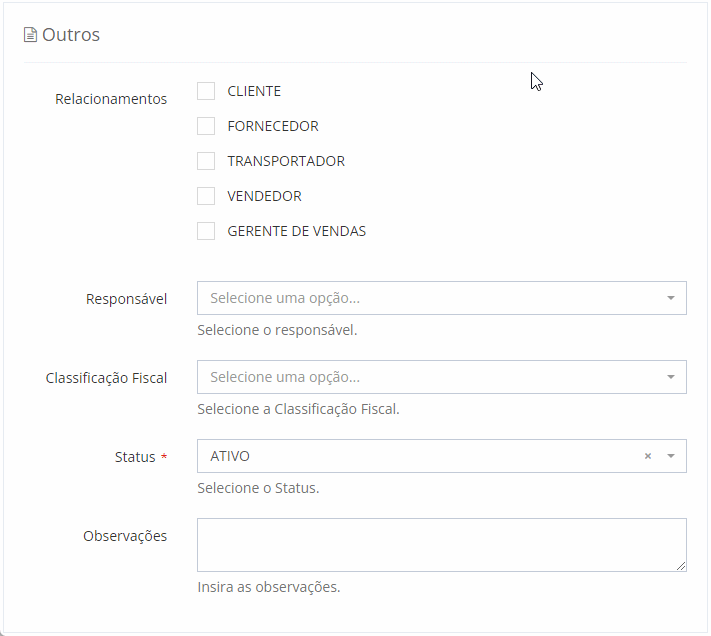
Task: Clear the ATIVO status with the x icon
Action: (x=647, y=456)
